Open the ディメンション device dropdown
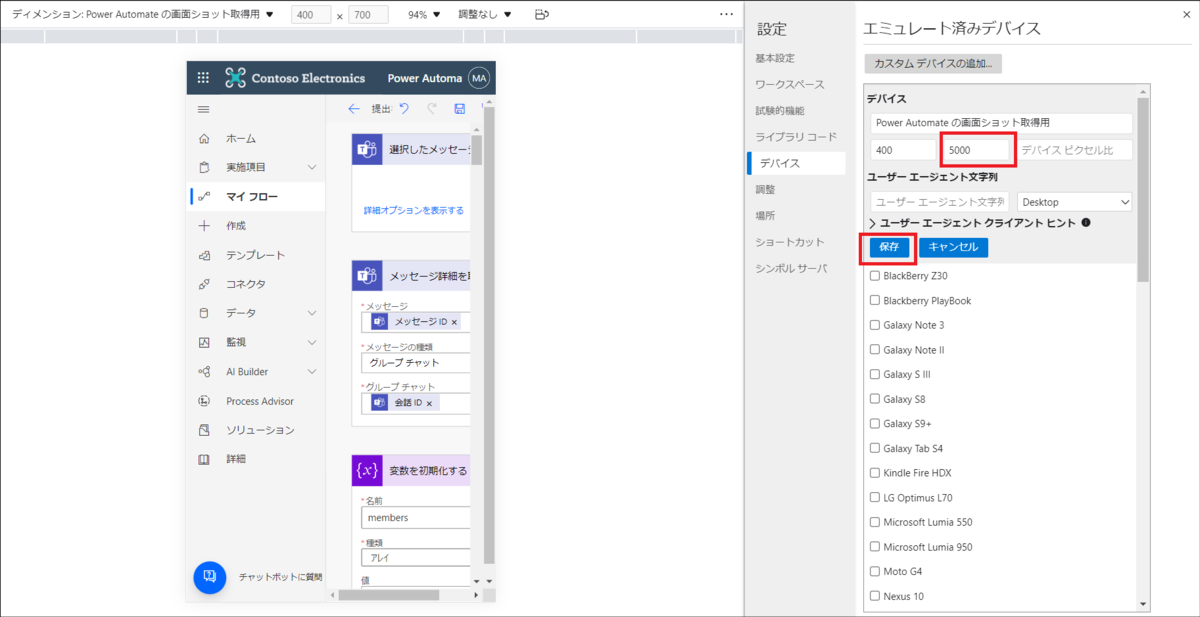Viewport: 1200px width, 617px height. pyautogui.click(x=142, y=15)
